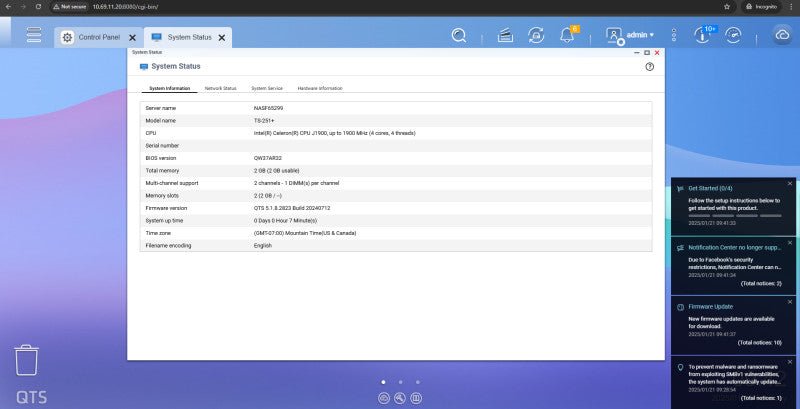The image size is (800, 409).
Task: Bookmark page with the star icon
Action: coord(727,7)
